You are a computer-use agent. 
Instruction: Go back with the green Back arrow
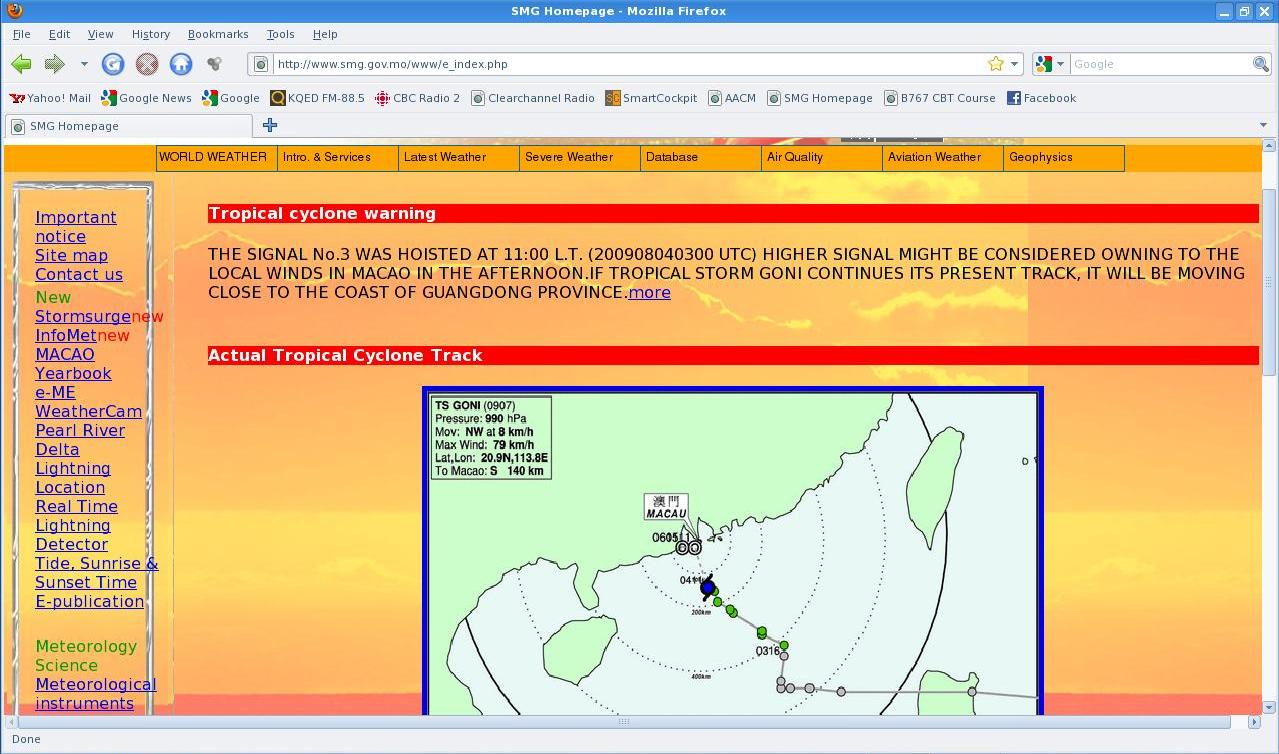[21, 64]
